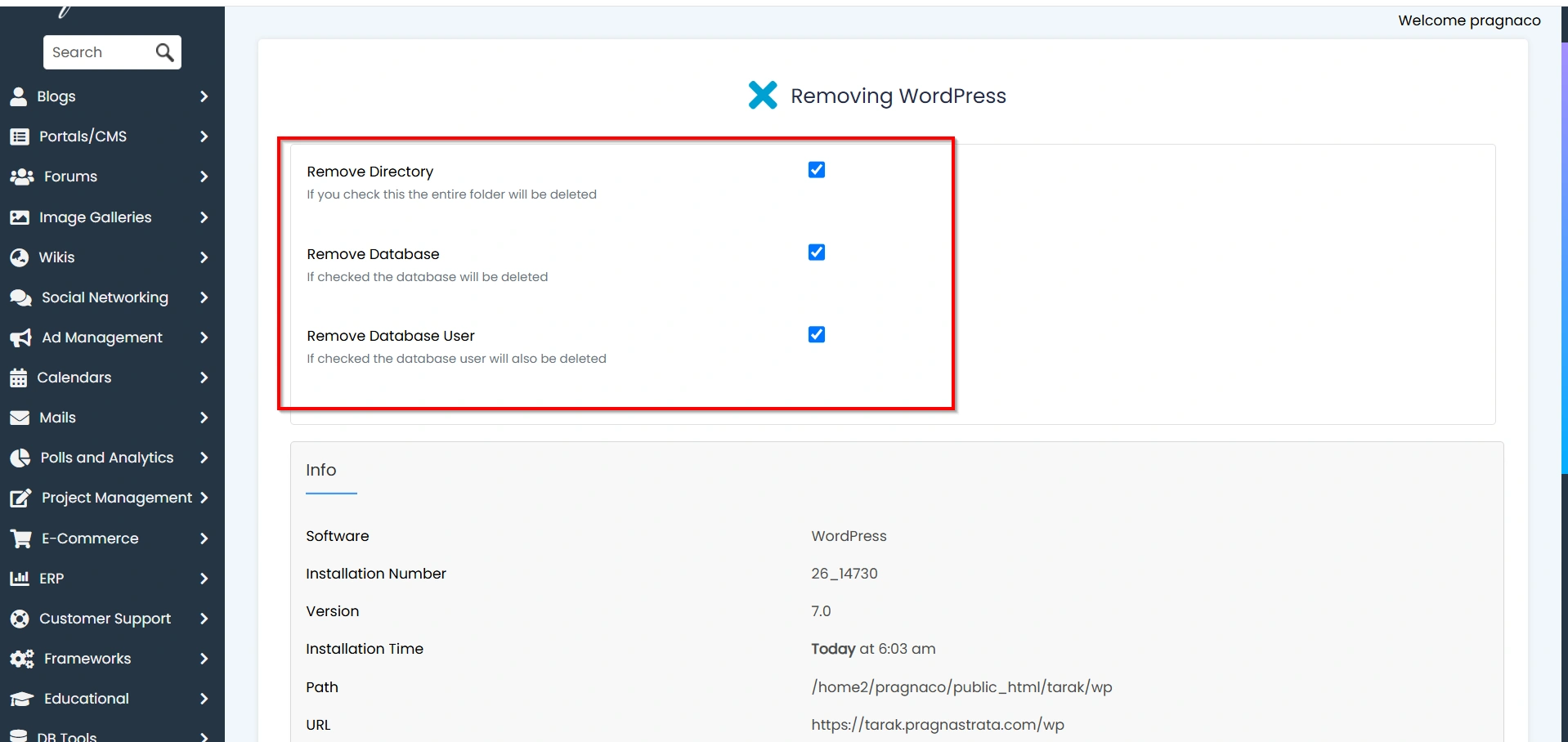Uncheck the Remove Database User checkbox

817,334
